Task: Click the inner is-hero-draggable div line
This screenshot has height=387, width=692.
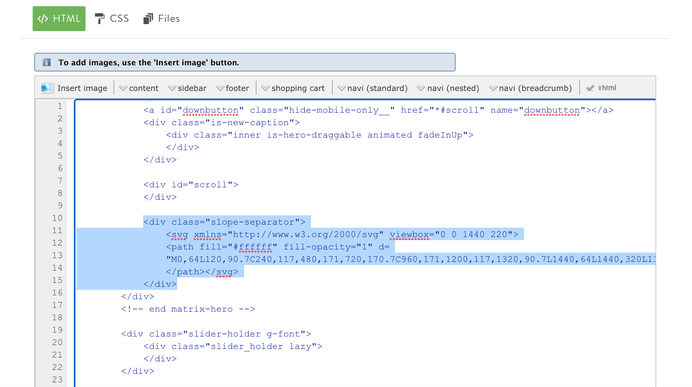Action: [x=320, y=135]
